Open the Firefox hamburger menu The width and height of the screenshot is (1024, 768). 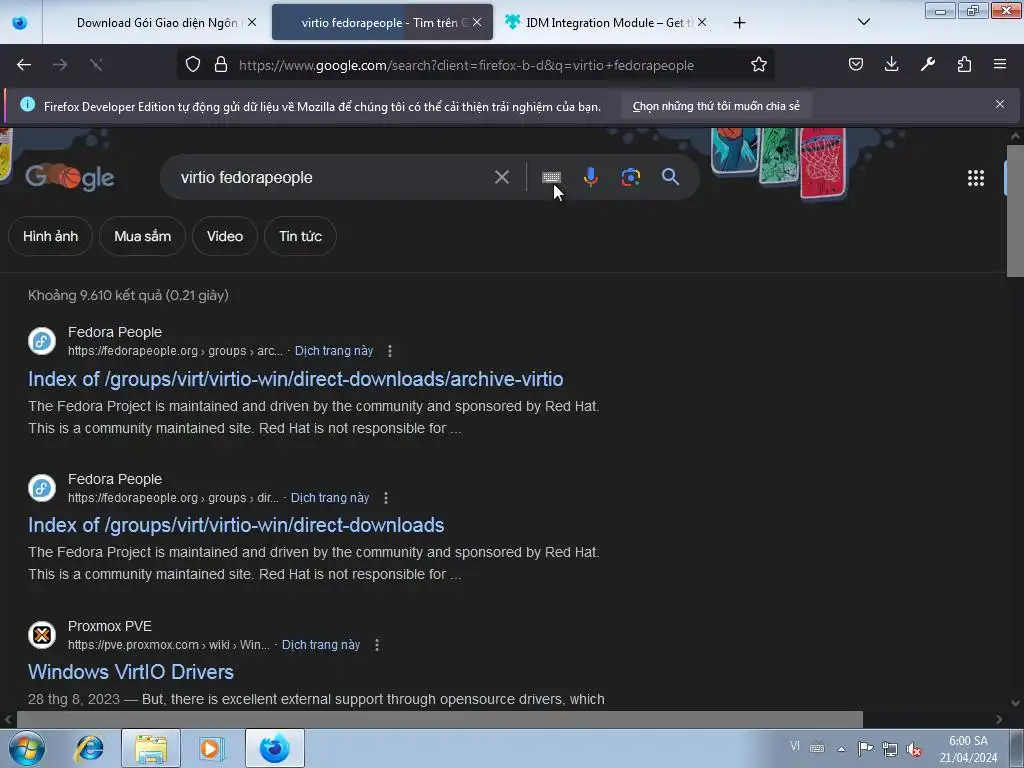(x=1000, y=64)
